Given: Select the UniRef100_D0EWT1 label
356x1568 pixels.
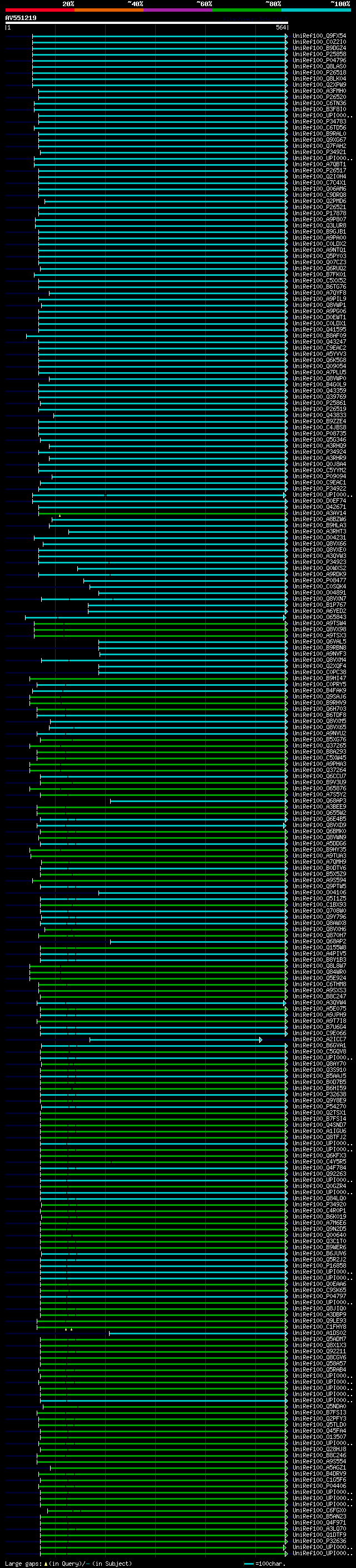Looking at the screenshot, I should pos(319,317).
